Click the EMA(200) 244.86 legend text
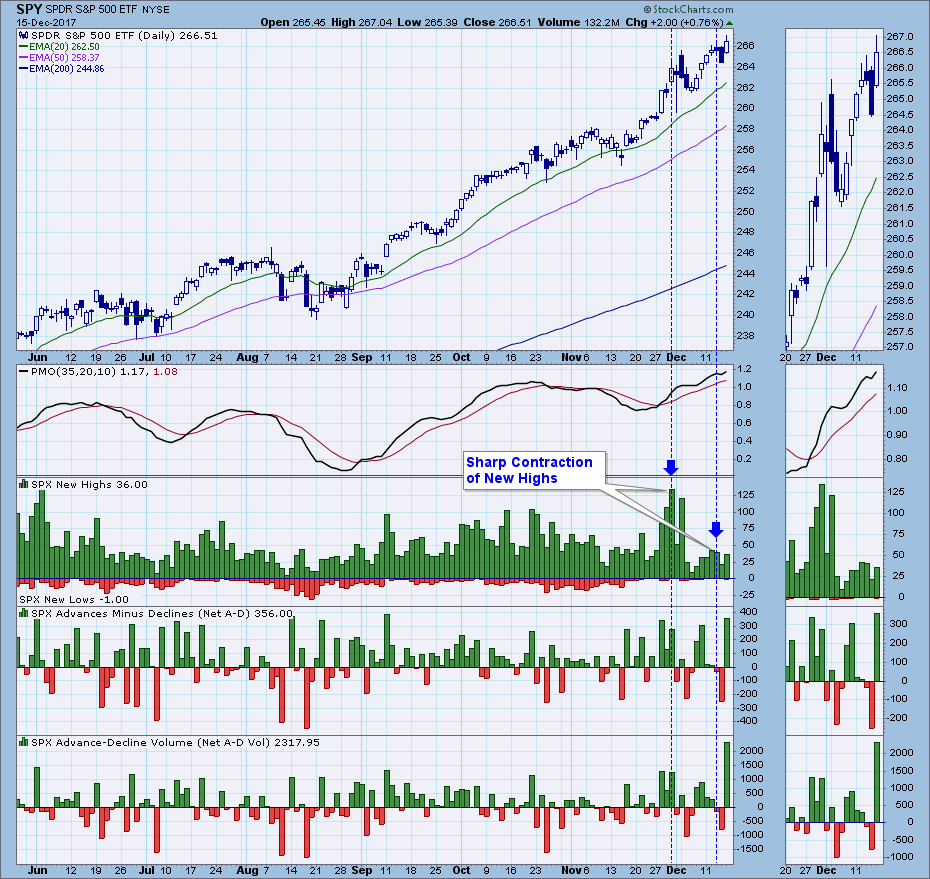The width and height of the screenshot is (930, 879). [x=66, y=69]
